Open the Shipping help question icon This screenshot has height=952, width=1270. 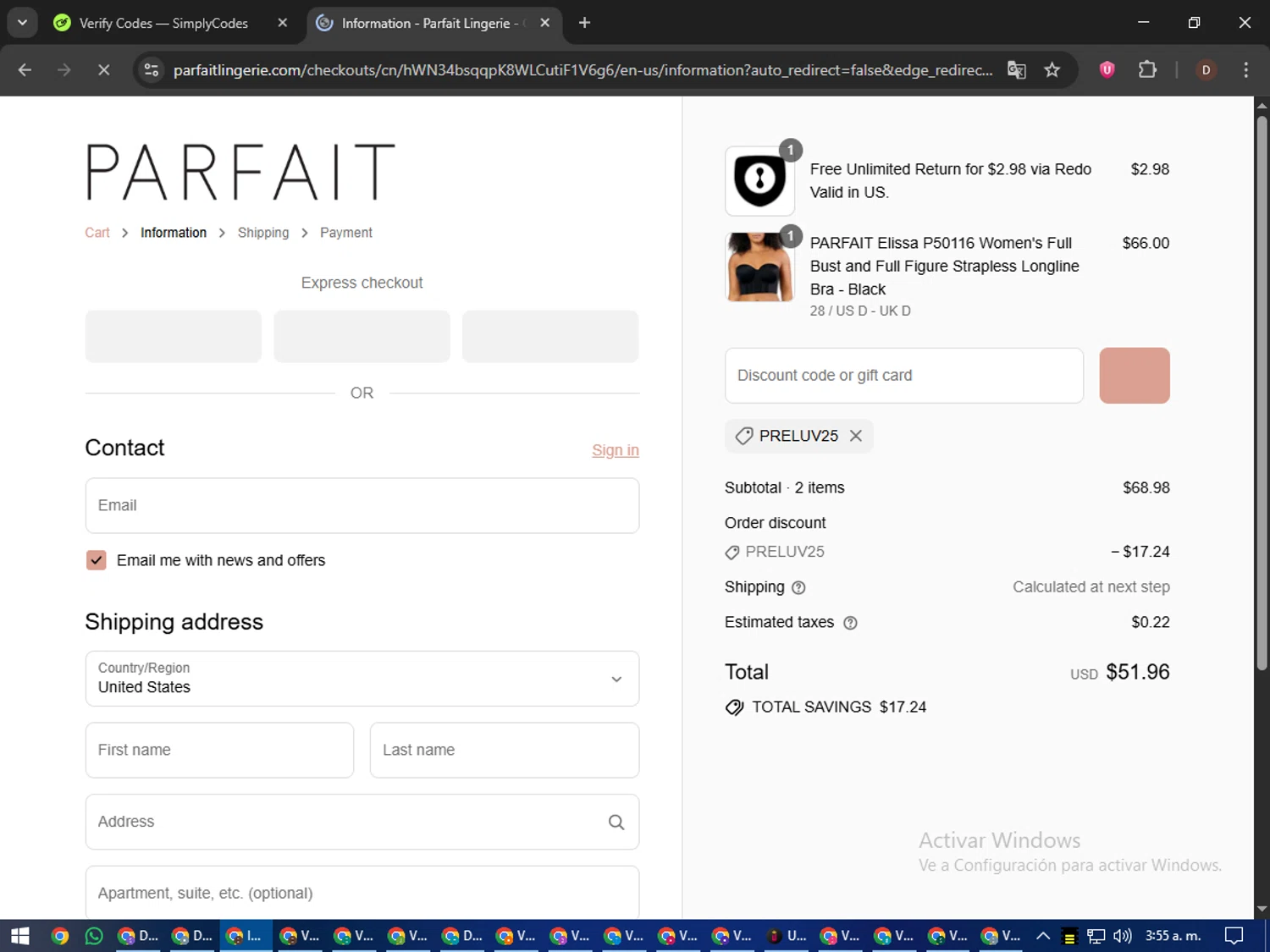point(798,587)
